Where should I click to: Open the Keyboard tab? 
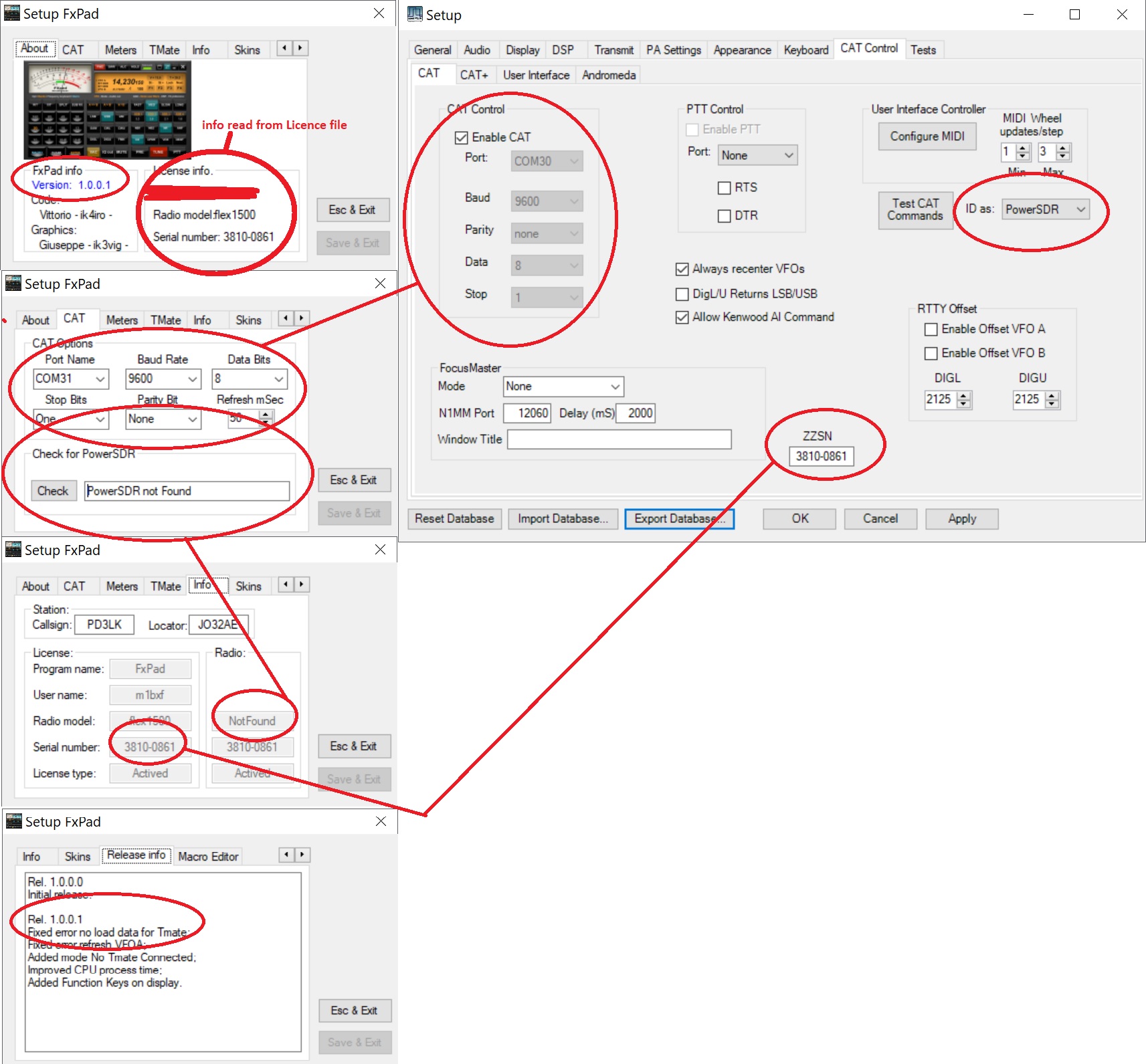(x=805, y=50)
